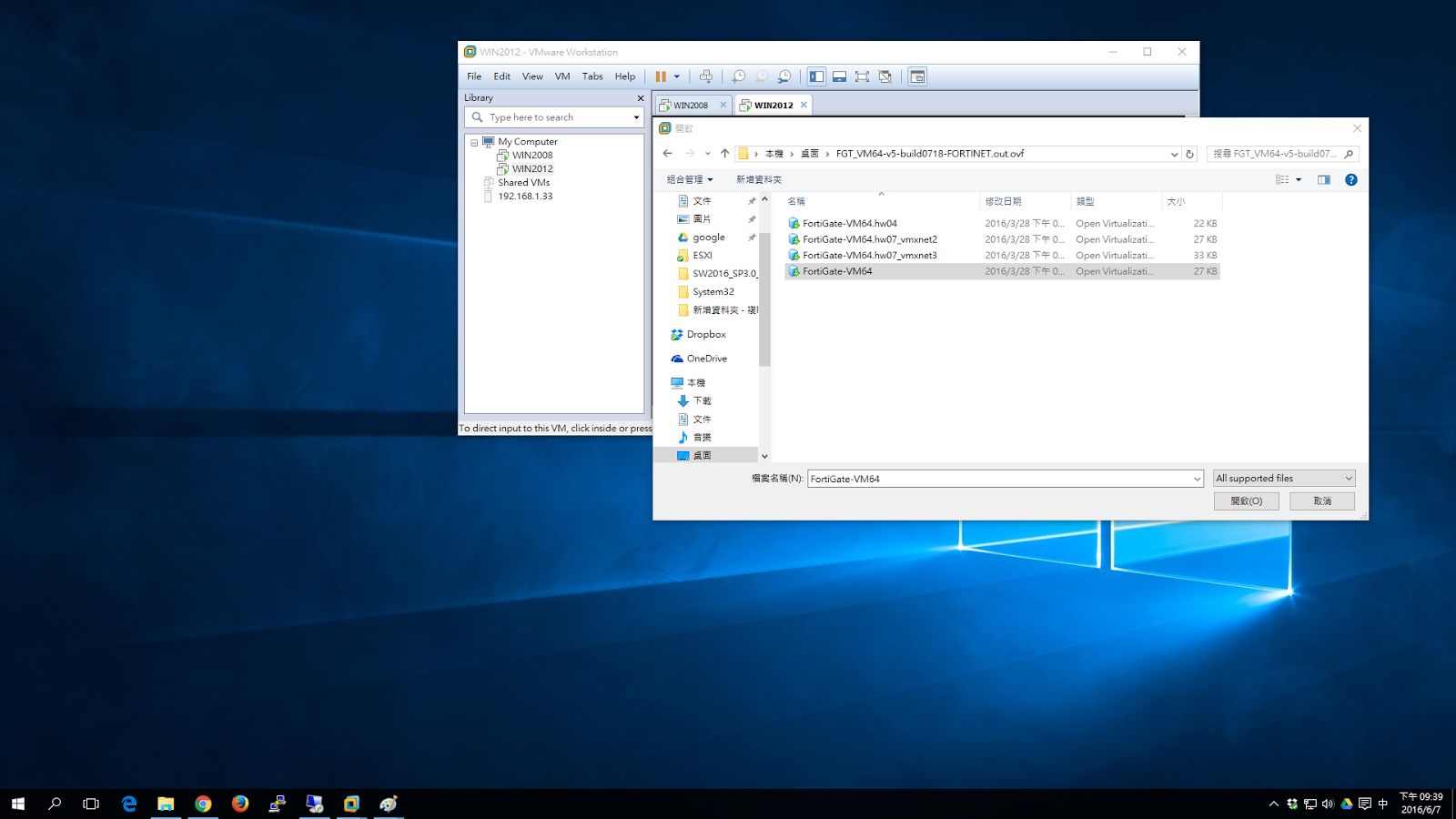
Task: Open Windows Start menu
Action: 18,804
